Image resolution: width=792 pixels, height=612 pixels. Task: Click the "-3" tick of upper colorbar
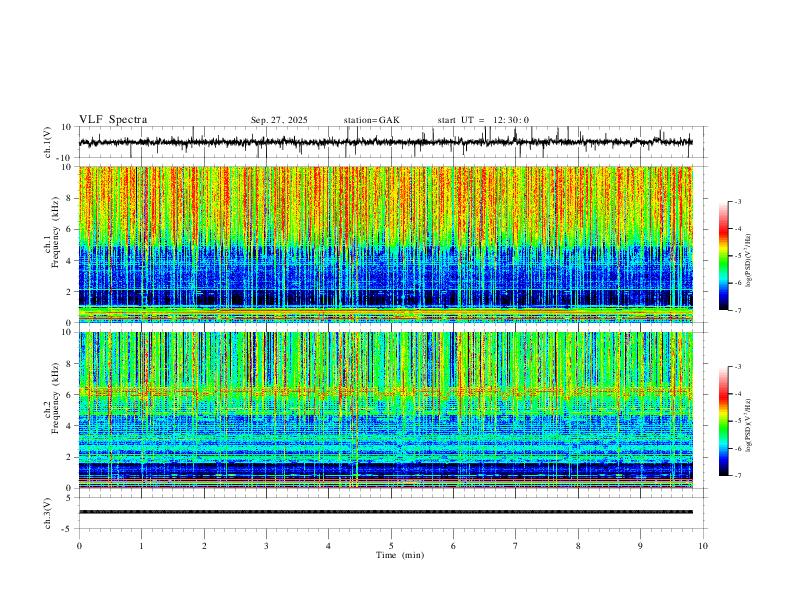click(737, 201)
